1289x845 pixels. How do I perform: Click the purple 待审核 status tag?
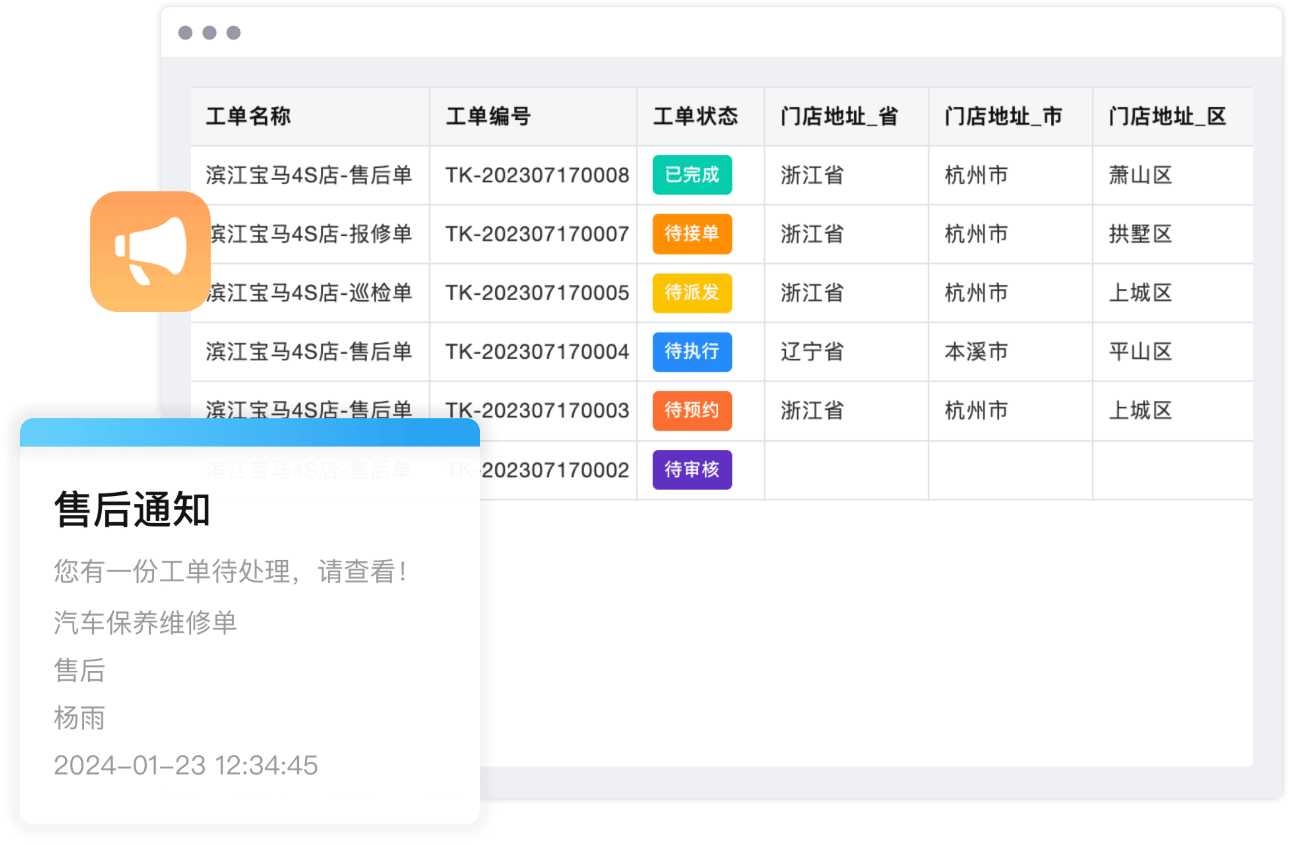[x=692, y=470]
